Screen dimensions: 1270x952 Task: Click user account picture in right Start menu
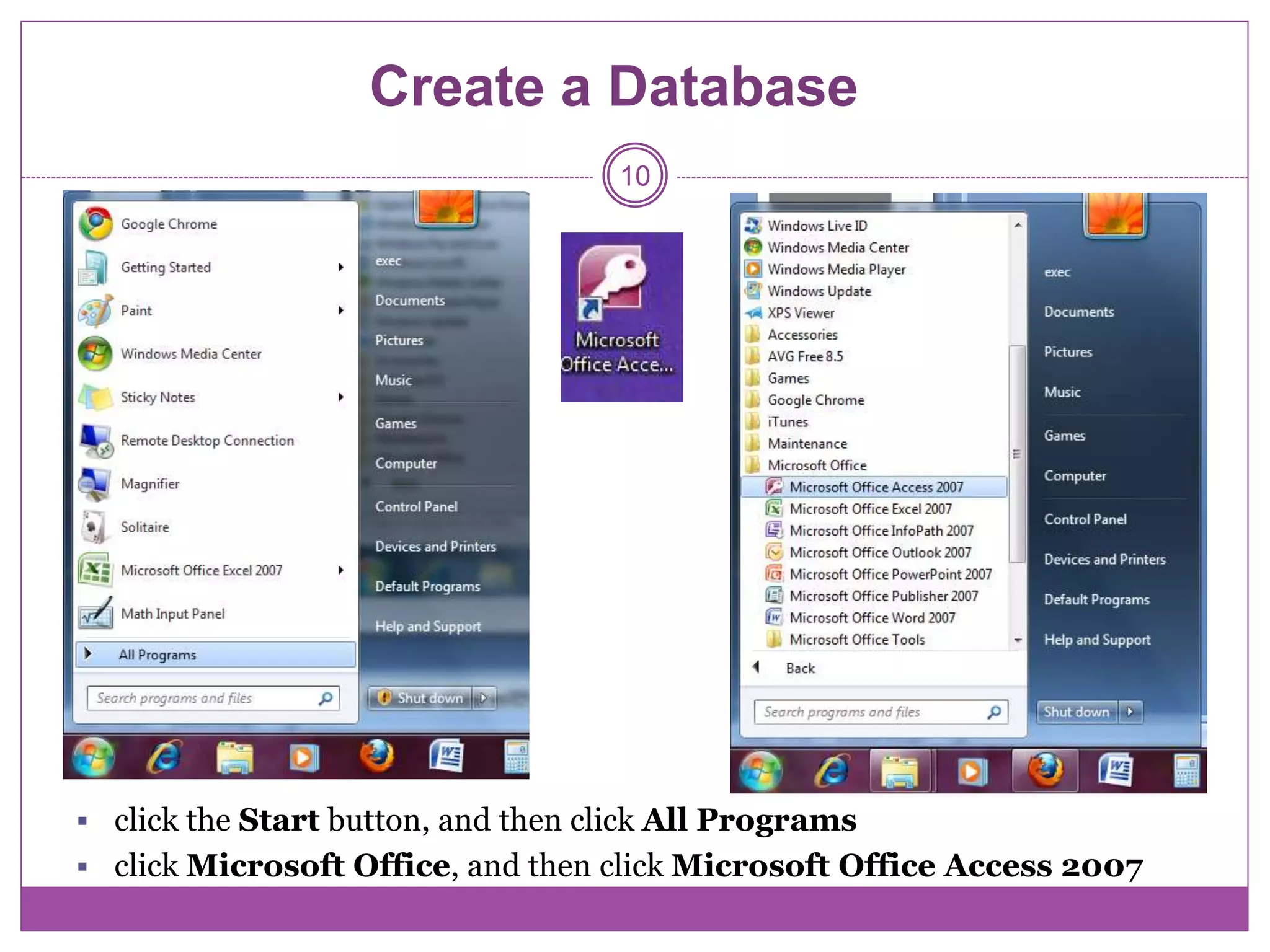[x=1116, y=214]
